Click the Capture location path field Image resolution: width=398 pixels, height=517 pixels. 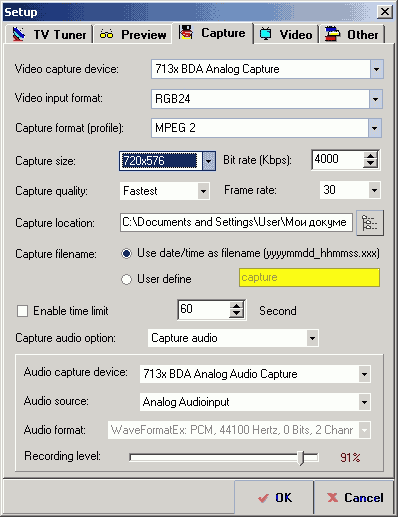(236, 222)
